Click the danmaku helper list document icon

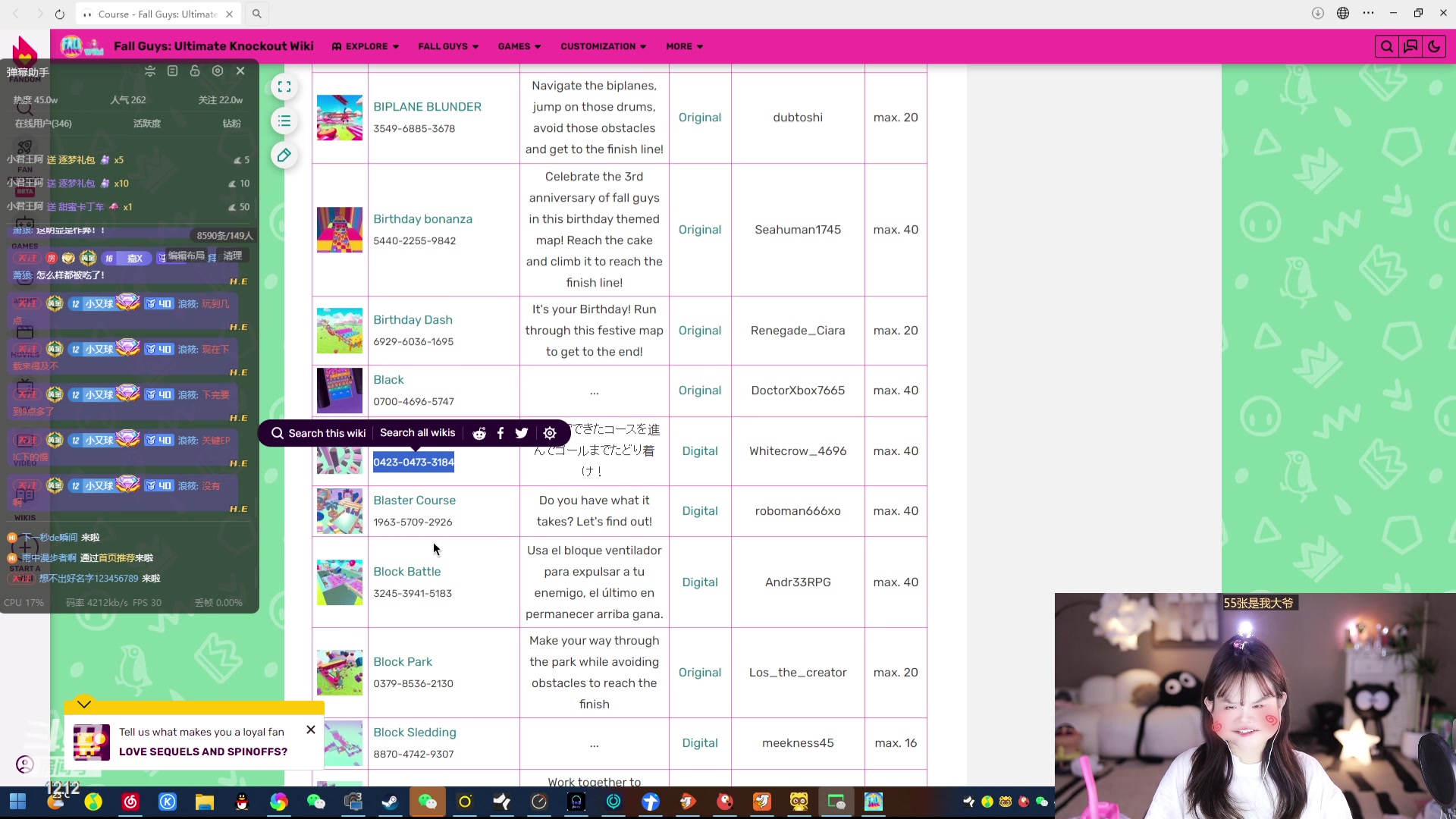click(172, 71)
